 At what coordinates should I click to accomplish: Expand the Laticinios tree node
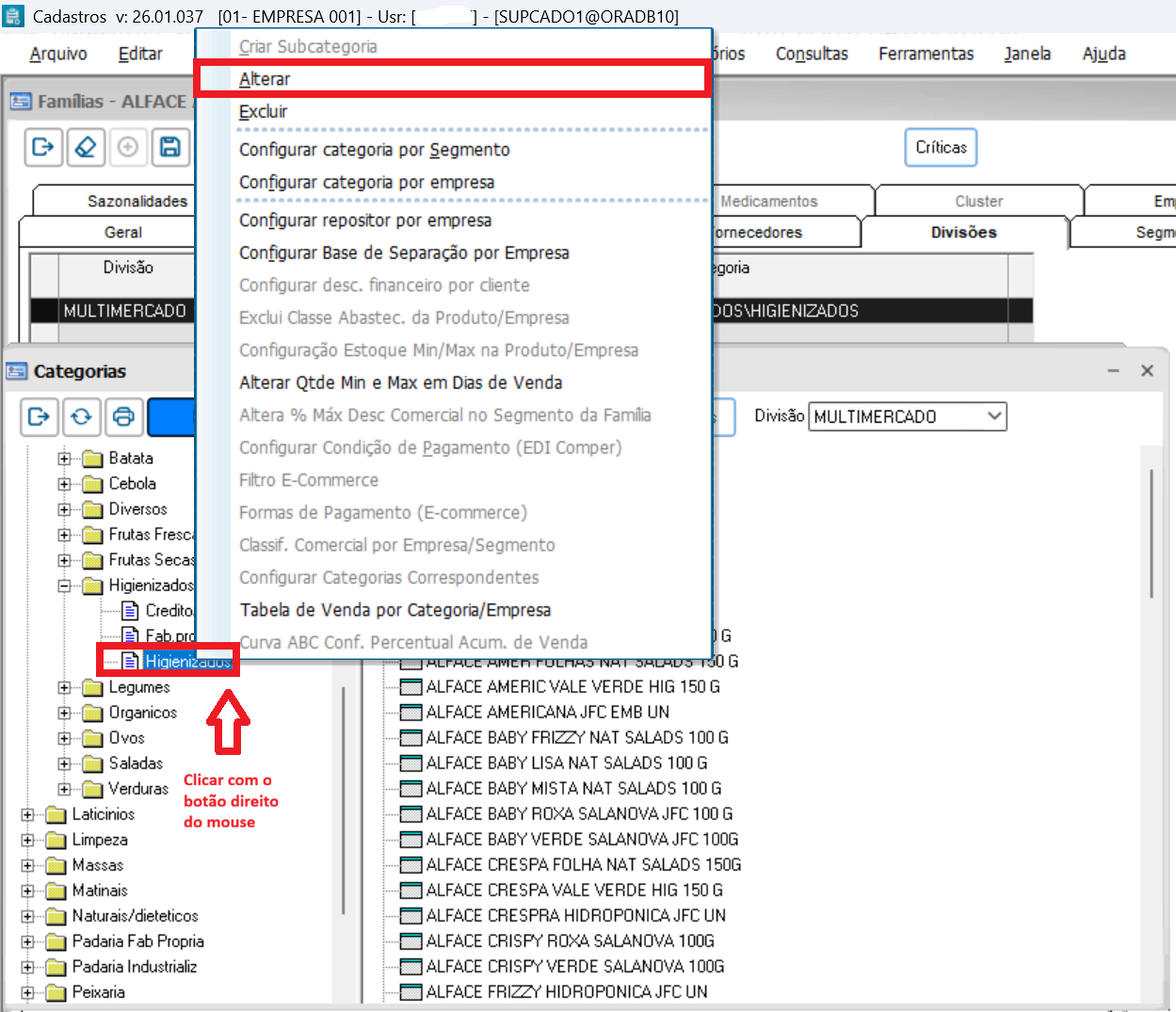click(27, 814)
